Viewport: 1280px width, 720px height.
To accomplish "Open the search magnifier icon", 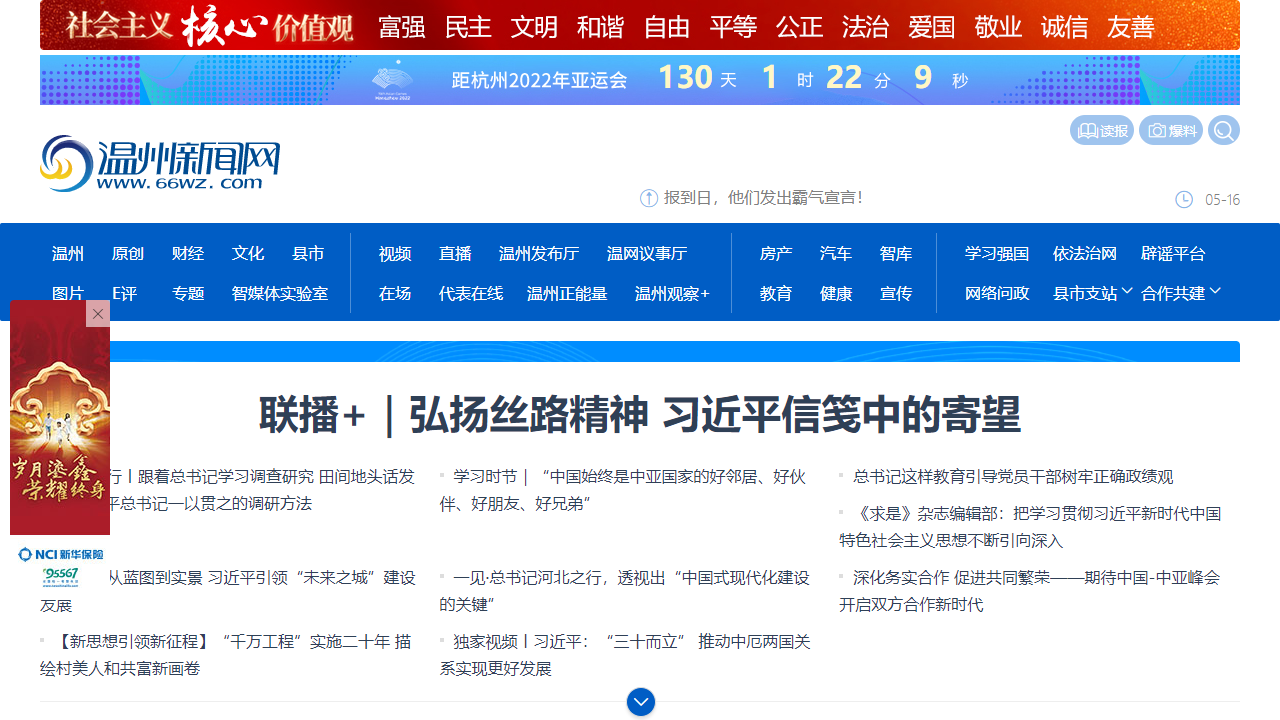I will point(1224,131).
